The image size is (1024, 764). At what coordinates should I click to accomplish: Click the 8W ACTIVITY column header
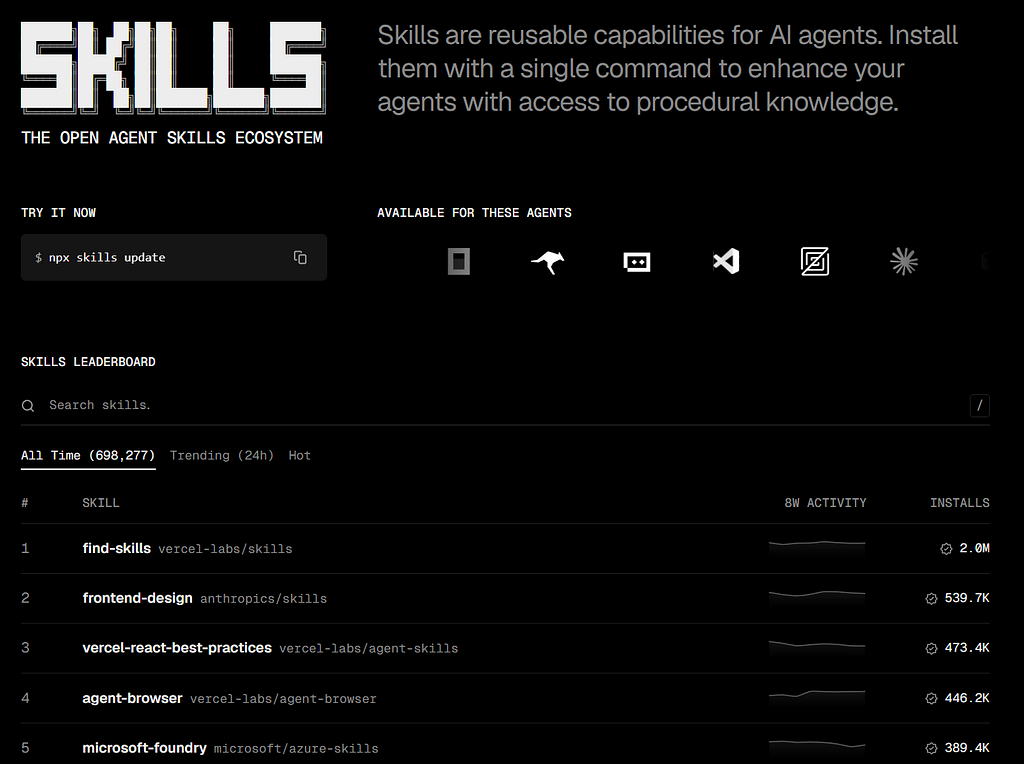click(825, 503)
